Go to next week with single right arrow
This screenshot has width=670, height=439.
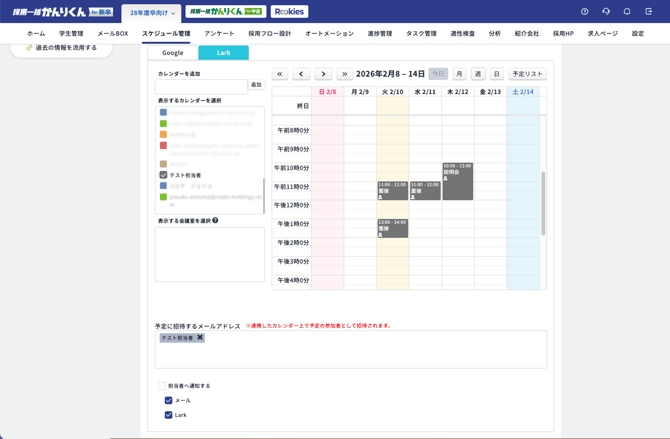[323, 74]
